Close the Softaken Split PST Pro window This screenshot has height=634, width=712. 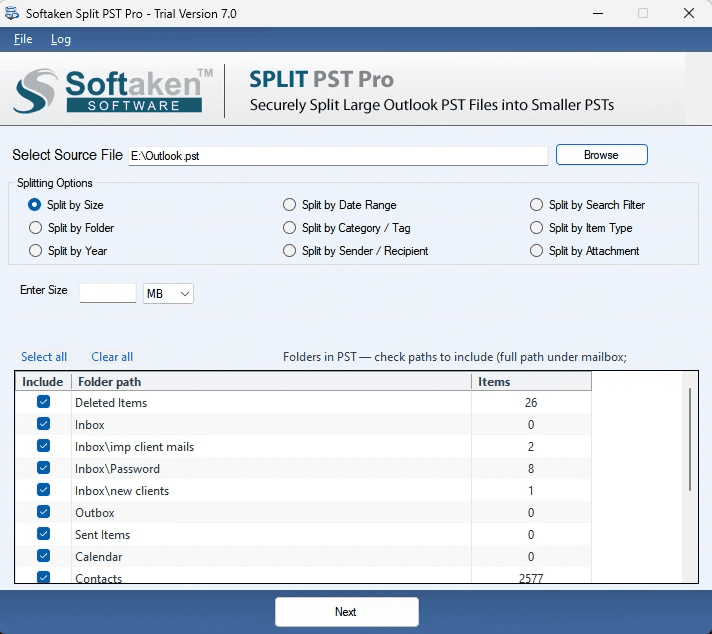point(689,14)
